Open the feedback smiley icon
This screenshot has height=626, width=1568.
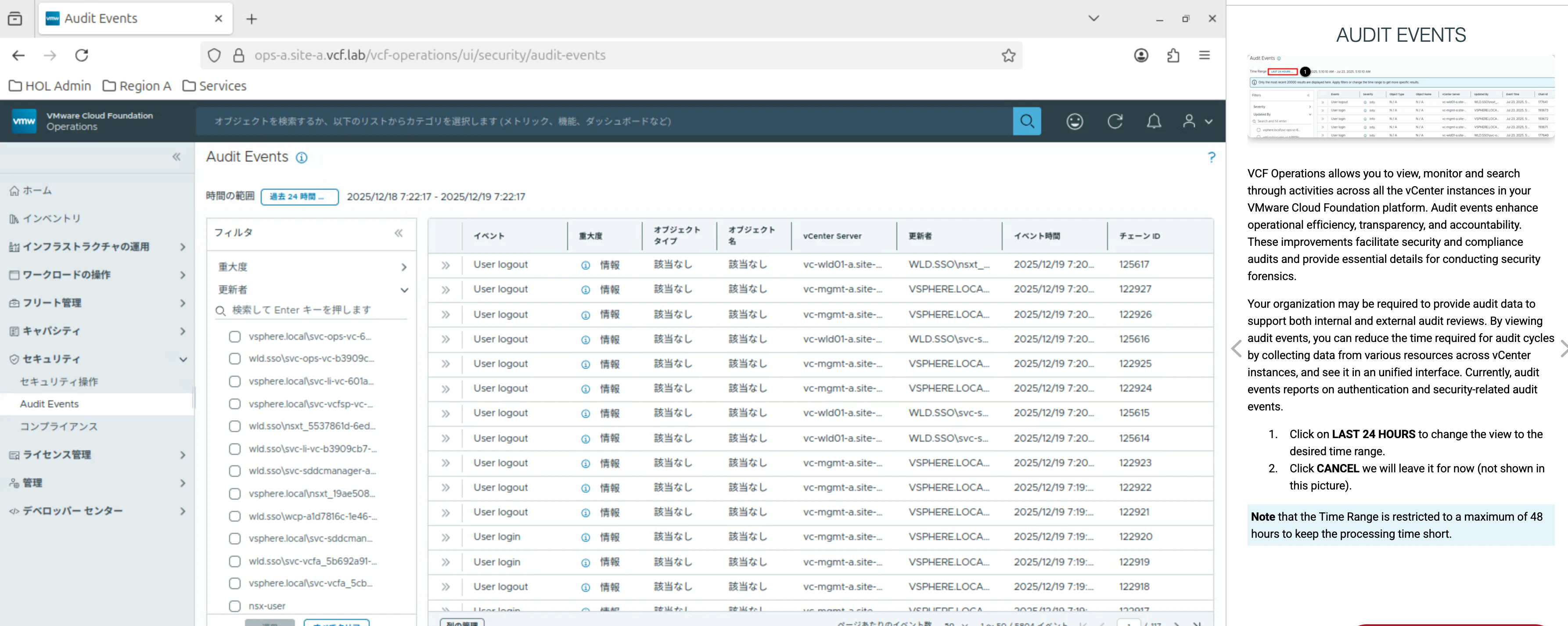[x=1074, y=121]
